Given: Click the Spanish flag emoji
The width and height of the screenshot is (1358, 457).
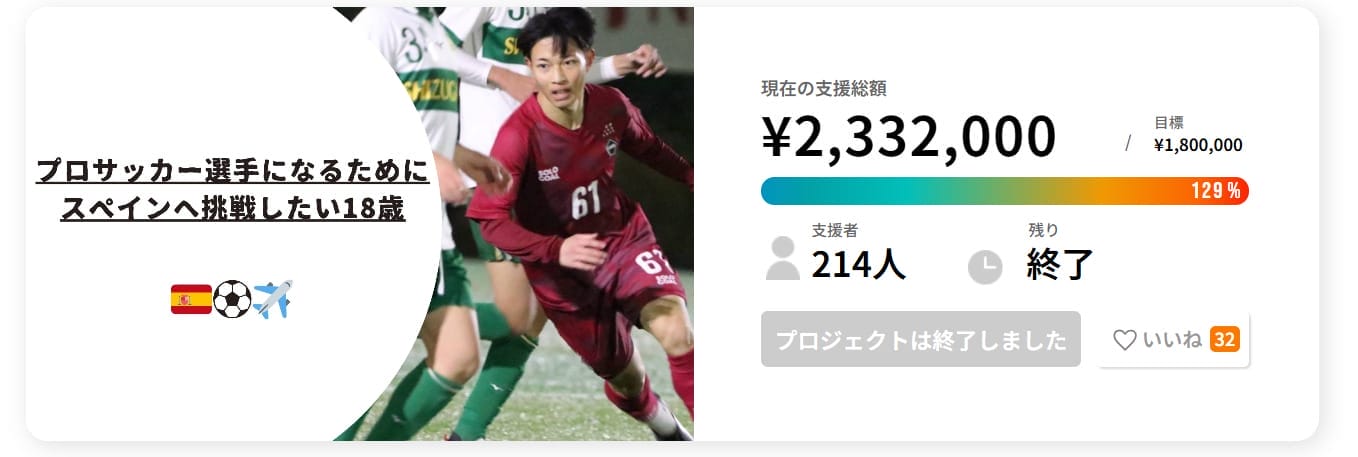Looking at the screenshot, I should pyautogui.click(x=191, y=299).
